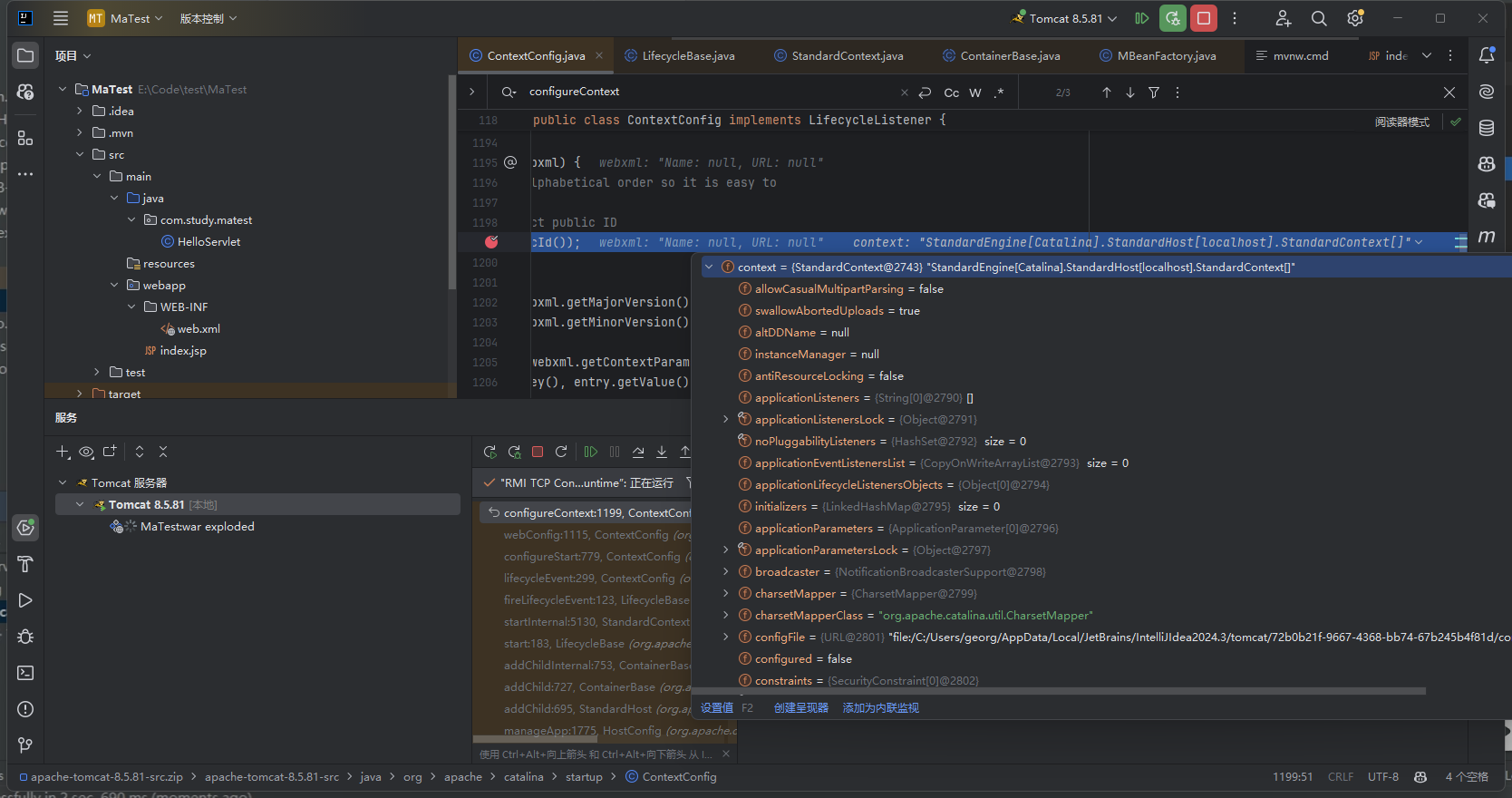
Task: Switch to ContainerBase.java tab
Action: pyautogui.click(x=1002, y=55)
